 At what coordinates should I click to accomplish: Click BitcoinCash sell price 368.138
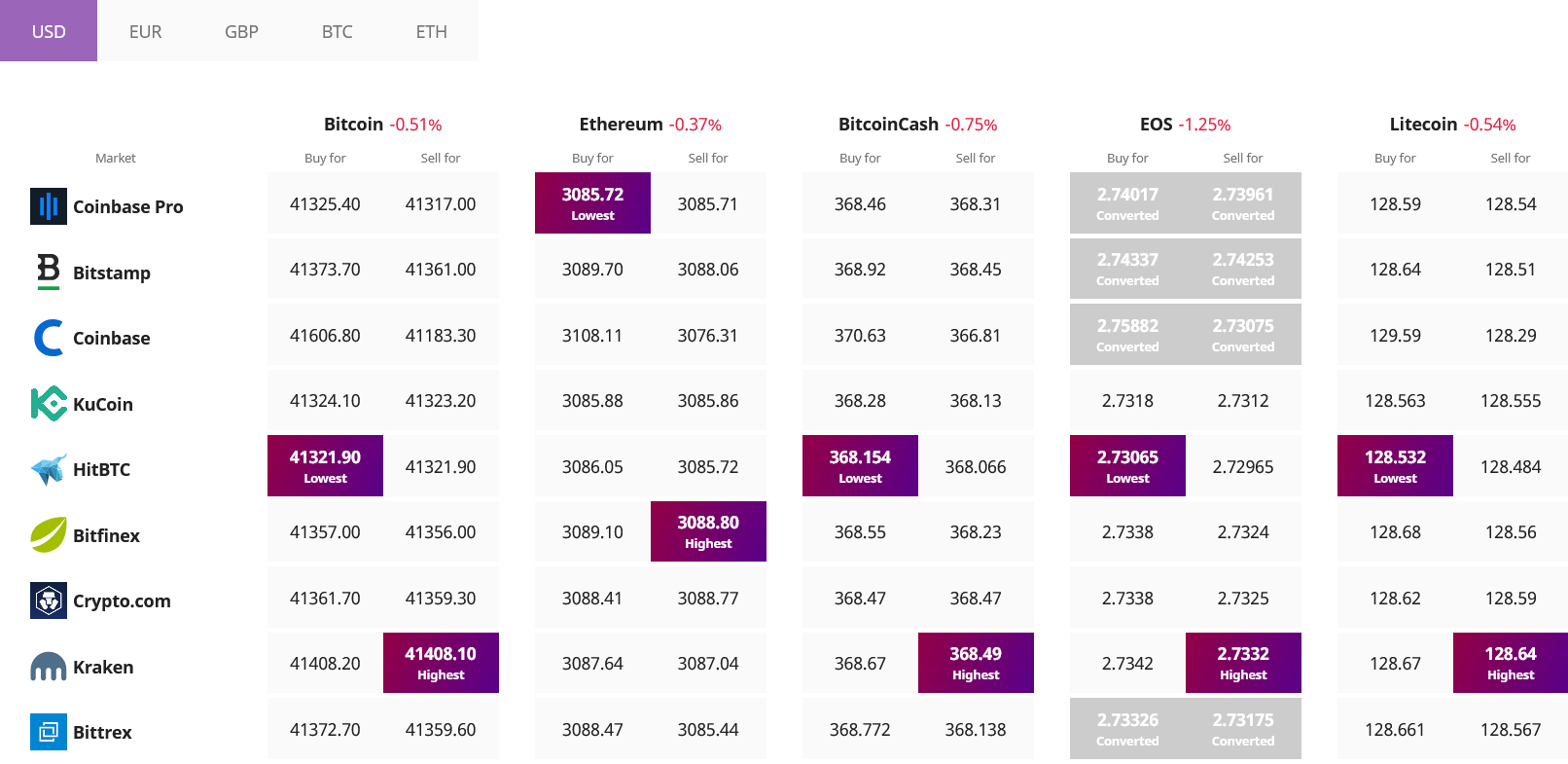pos(976,729)
